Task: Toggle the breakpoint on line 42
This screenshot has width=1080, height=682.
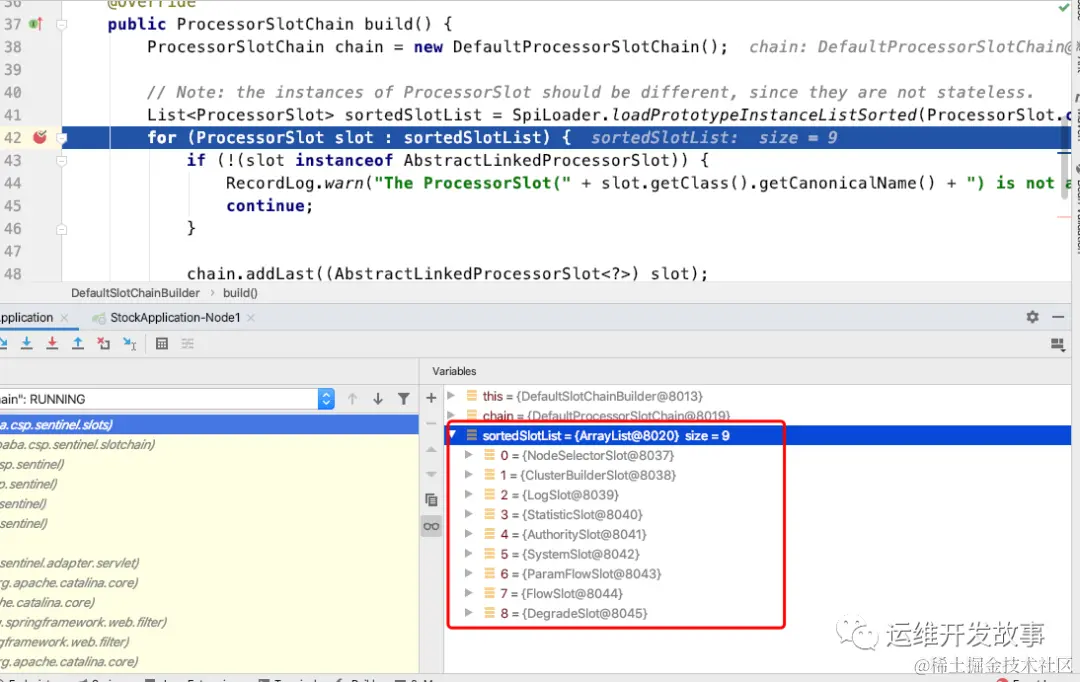Action: [x=40, y=137]
